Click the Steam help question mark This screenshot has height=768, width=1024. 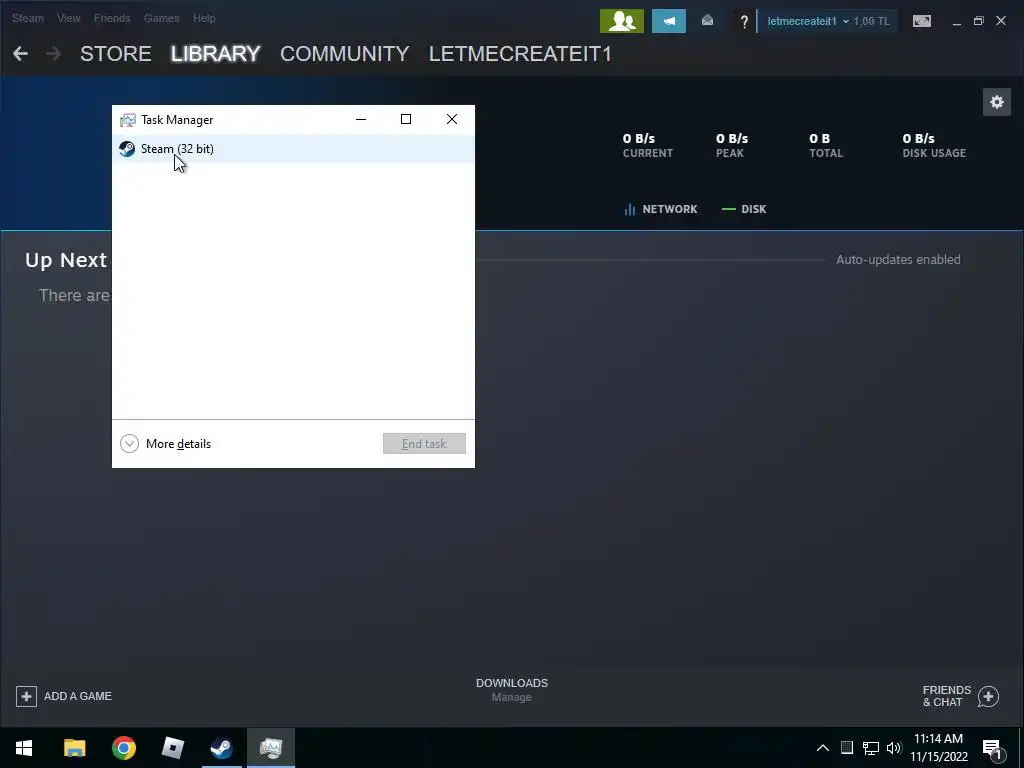[x=743, y=22]
